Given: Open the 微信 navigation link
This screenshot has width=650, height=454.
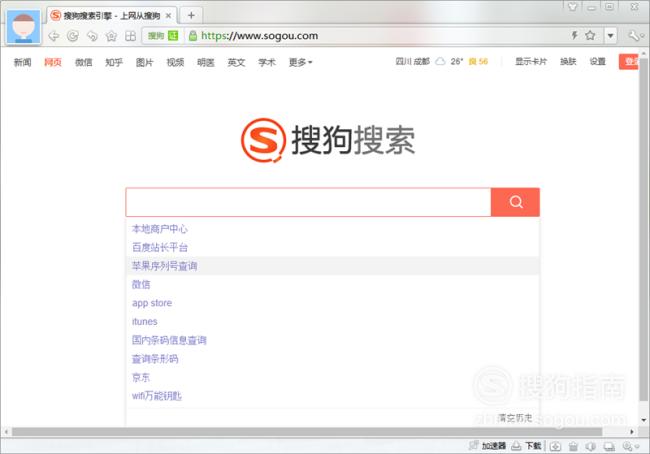Looking at the screenshot, I should [83, 62].
